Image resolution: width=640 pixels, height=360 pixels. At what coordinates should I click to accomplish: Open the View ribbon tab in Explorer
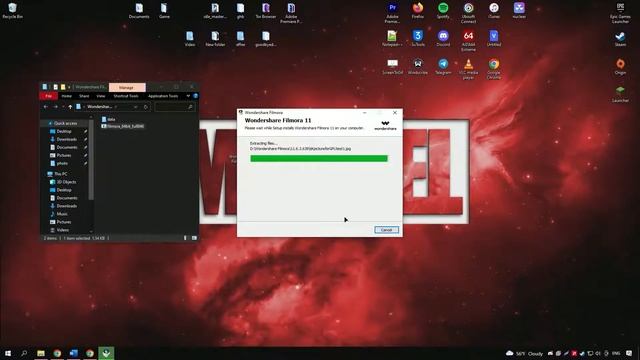[101, 96]
